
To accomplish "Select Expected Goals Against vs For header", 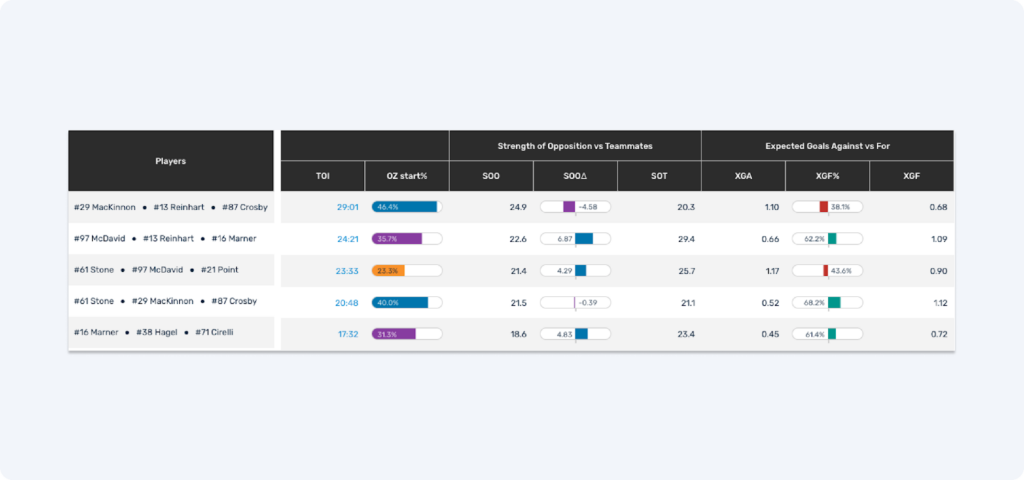I will coord(827,146).
